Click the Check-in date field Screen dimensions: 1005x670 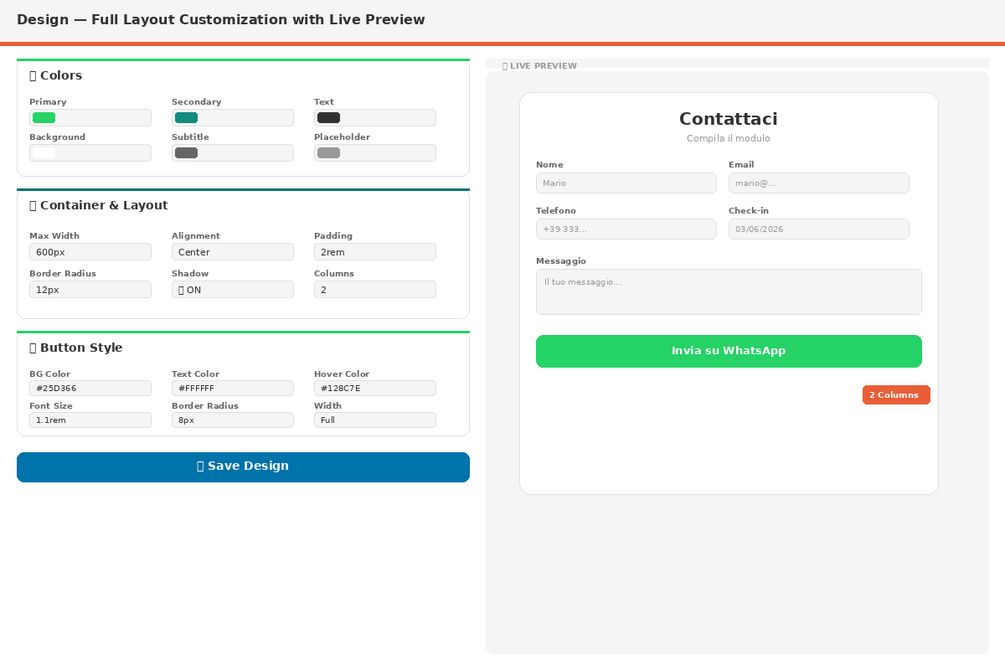click(x=818, y=229)
